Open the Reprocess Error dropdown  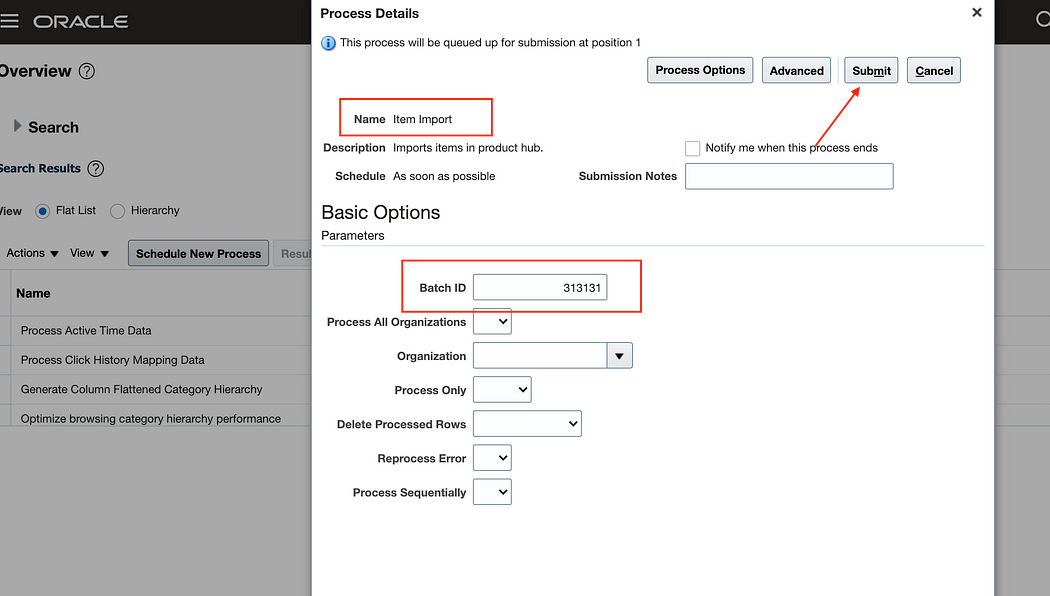[492, 458]
